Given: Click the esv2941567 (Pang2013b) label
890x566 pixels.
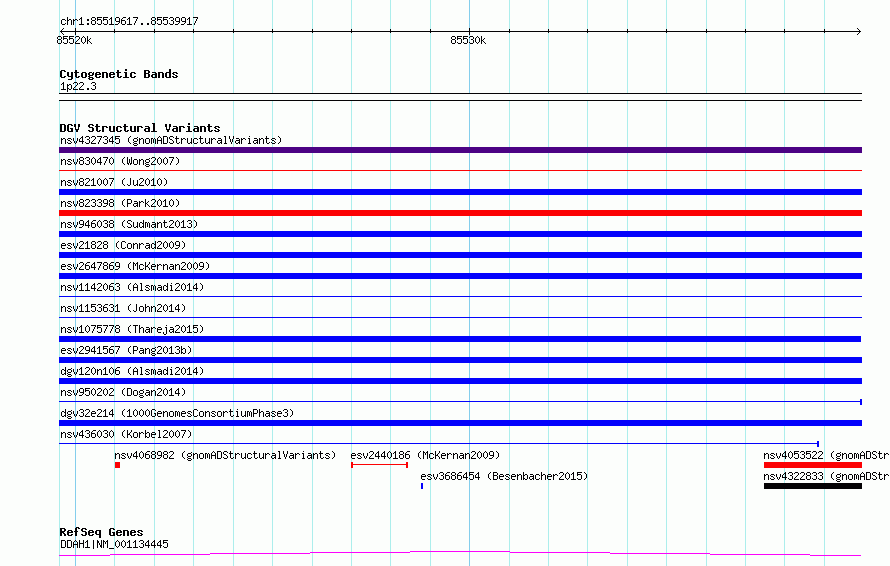Looking at the screenshot, I should (126, 350).
